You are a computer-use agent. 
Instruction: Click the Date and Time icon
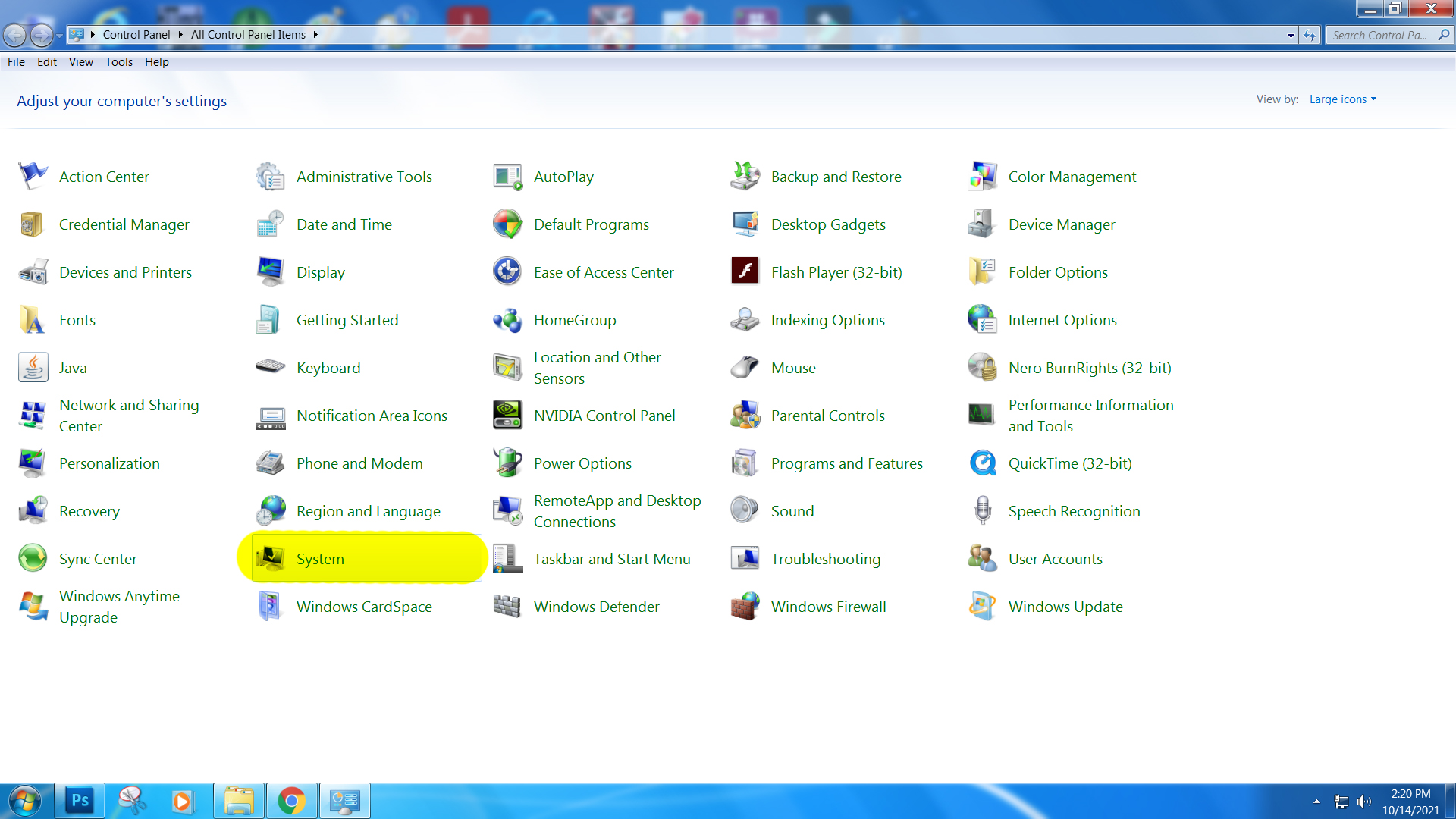pos(270,224)
